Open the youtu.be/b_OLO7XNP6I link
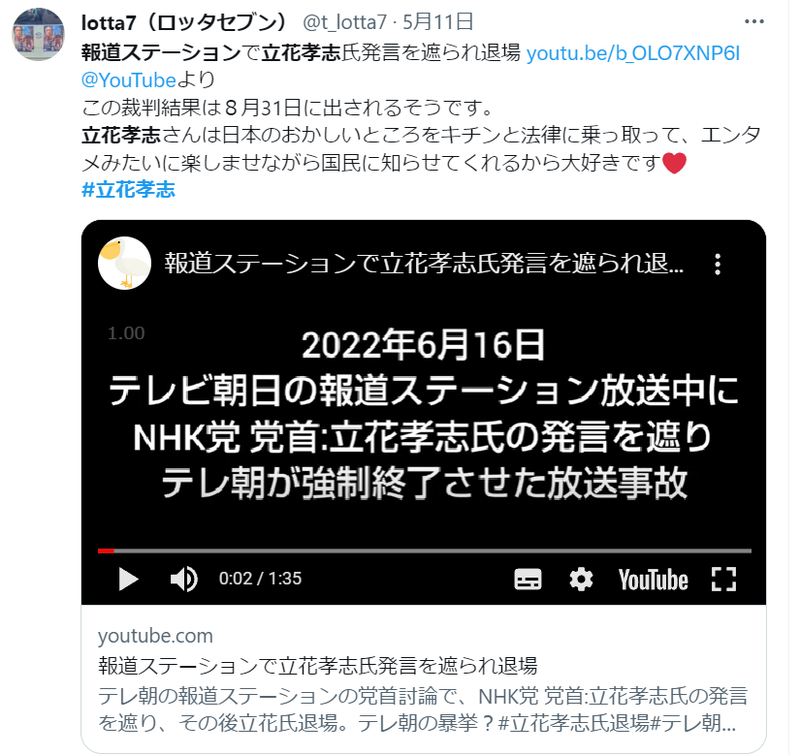The image size is (800, 755). [x=633, y=53]
